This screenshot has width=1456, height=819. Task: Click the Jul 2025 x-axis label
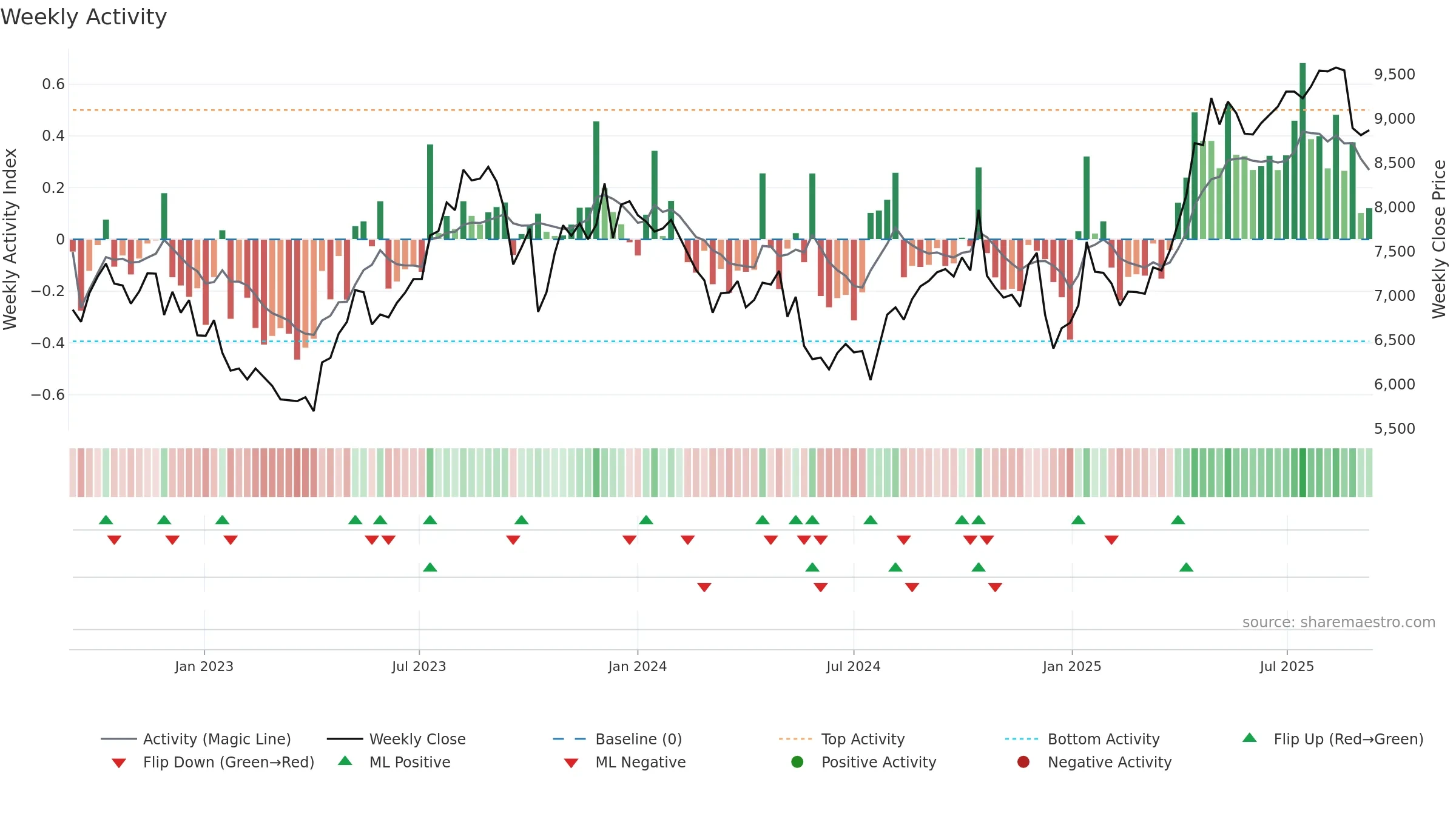1287,666
